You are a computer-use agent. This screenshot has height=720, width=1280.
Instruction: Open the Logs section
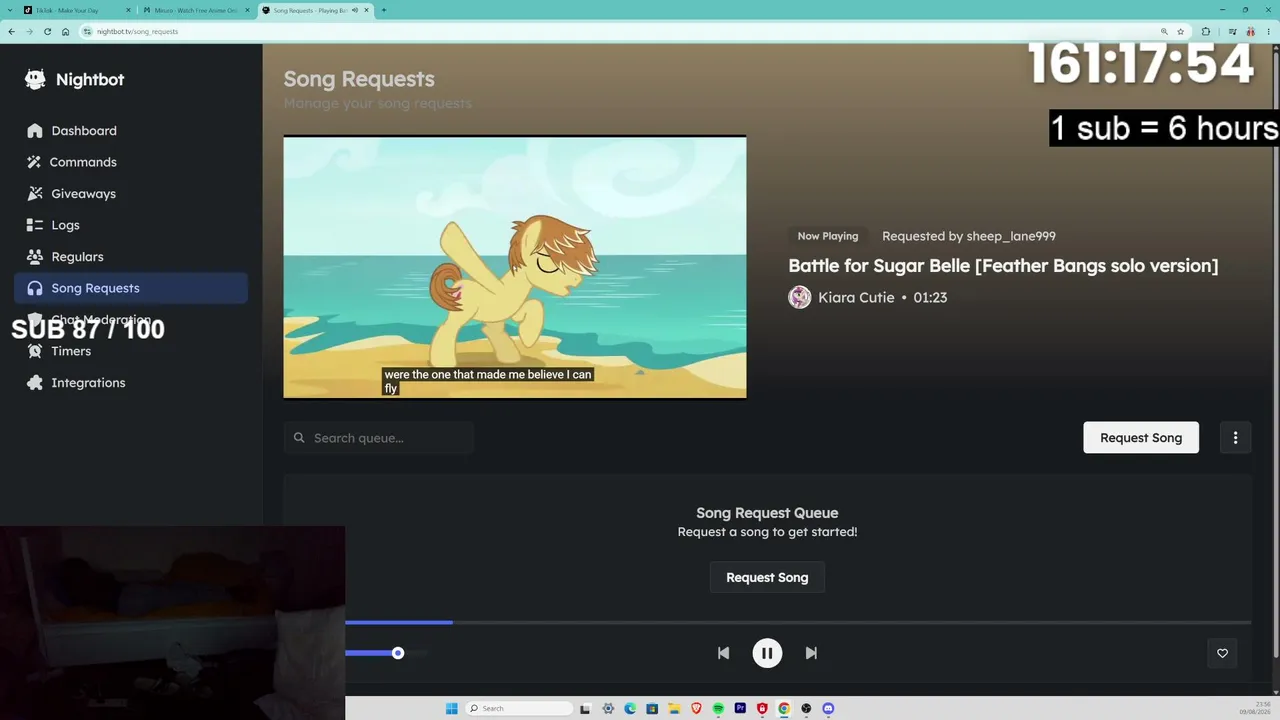(131, 225)
